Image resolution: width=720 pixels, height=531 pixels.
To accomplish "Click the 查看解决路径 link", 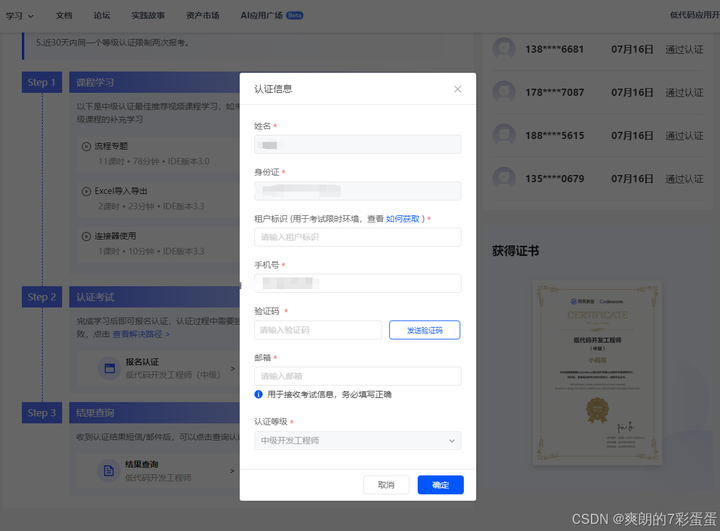I will click(141, 334).
